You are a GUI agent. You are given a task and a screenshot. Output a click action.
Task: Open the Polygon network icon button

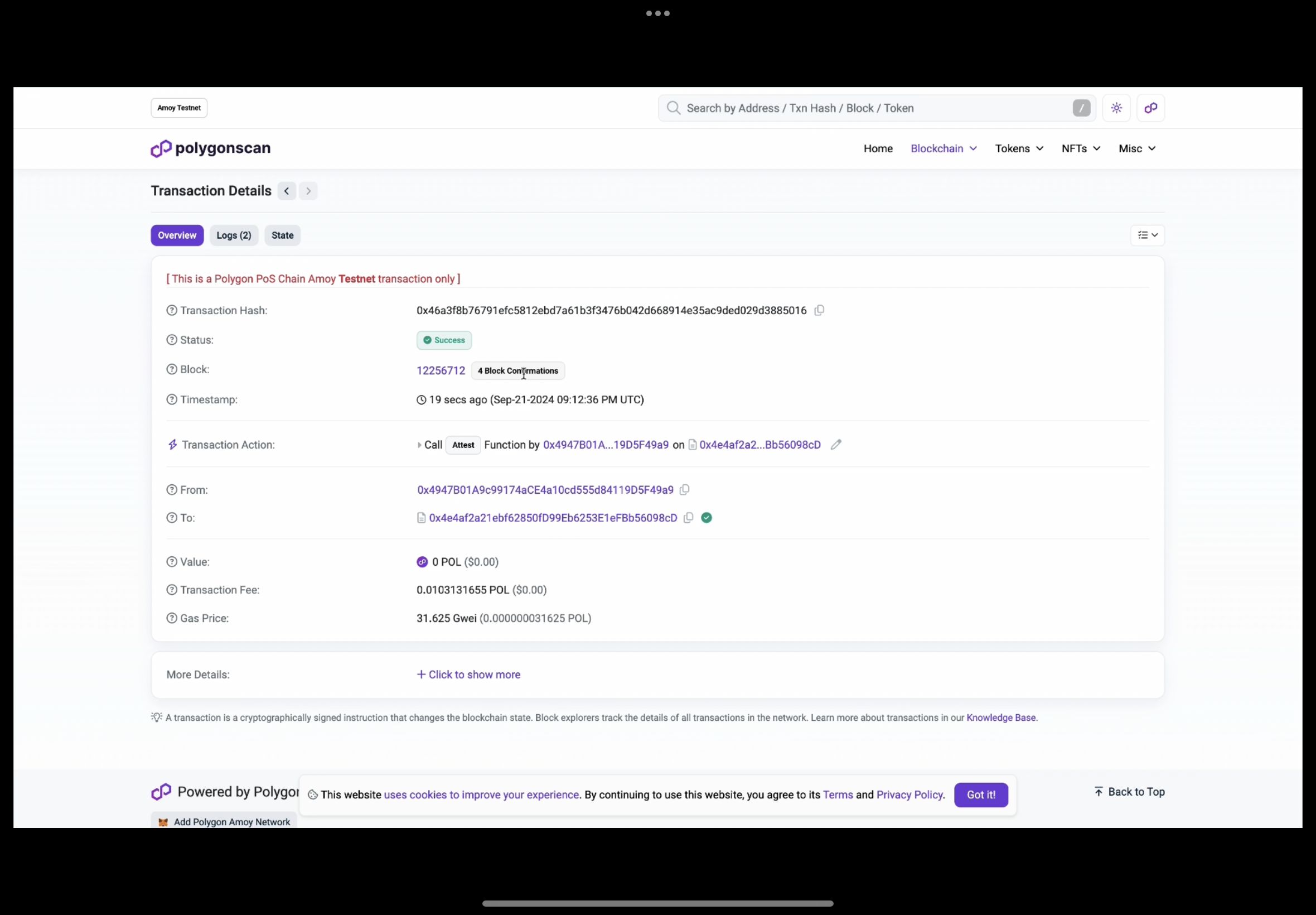[x=1150, y=108]
